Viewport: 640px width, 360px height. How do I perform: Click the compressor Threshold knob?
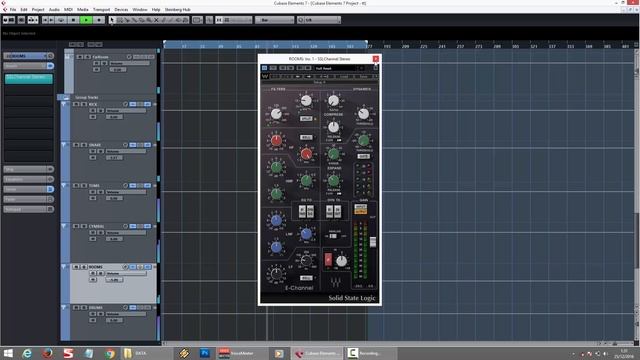tap(363, 113)
